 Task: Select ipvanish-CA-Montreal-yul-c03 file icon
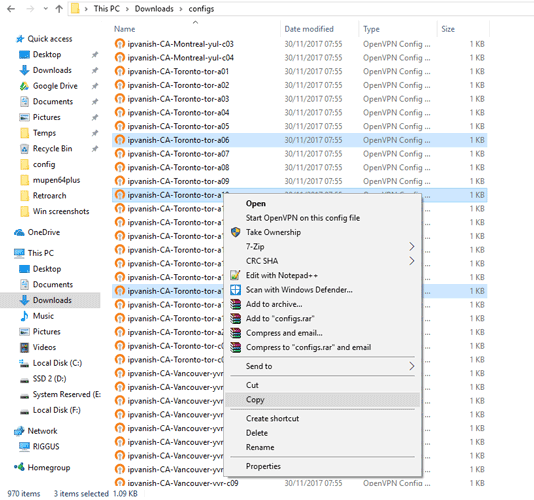click(x=120, y=44)
